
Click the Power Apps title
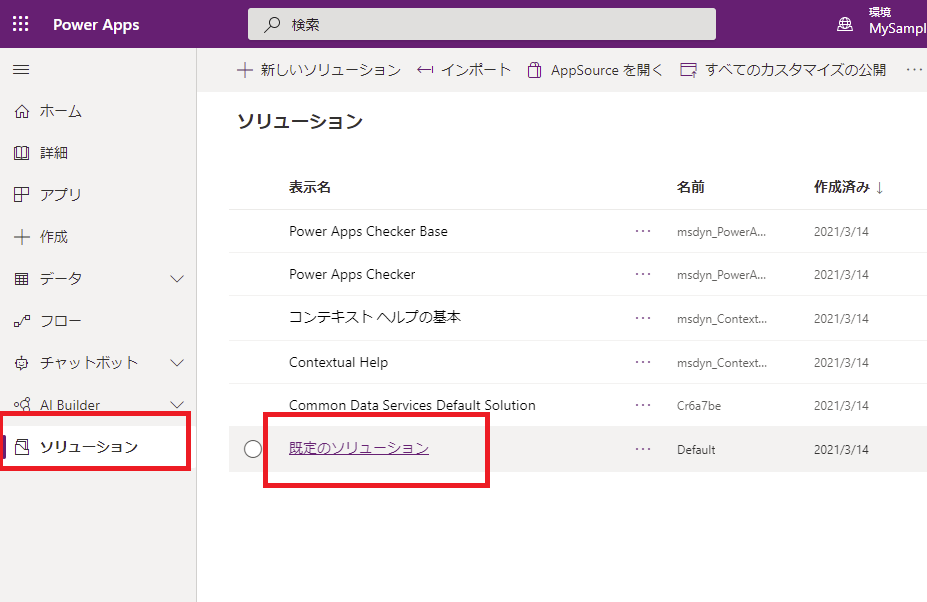[96, 25]
